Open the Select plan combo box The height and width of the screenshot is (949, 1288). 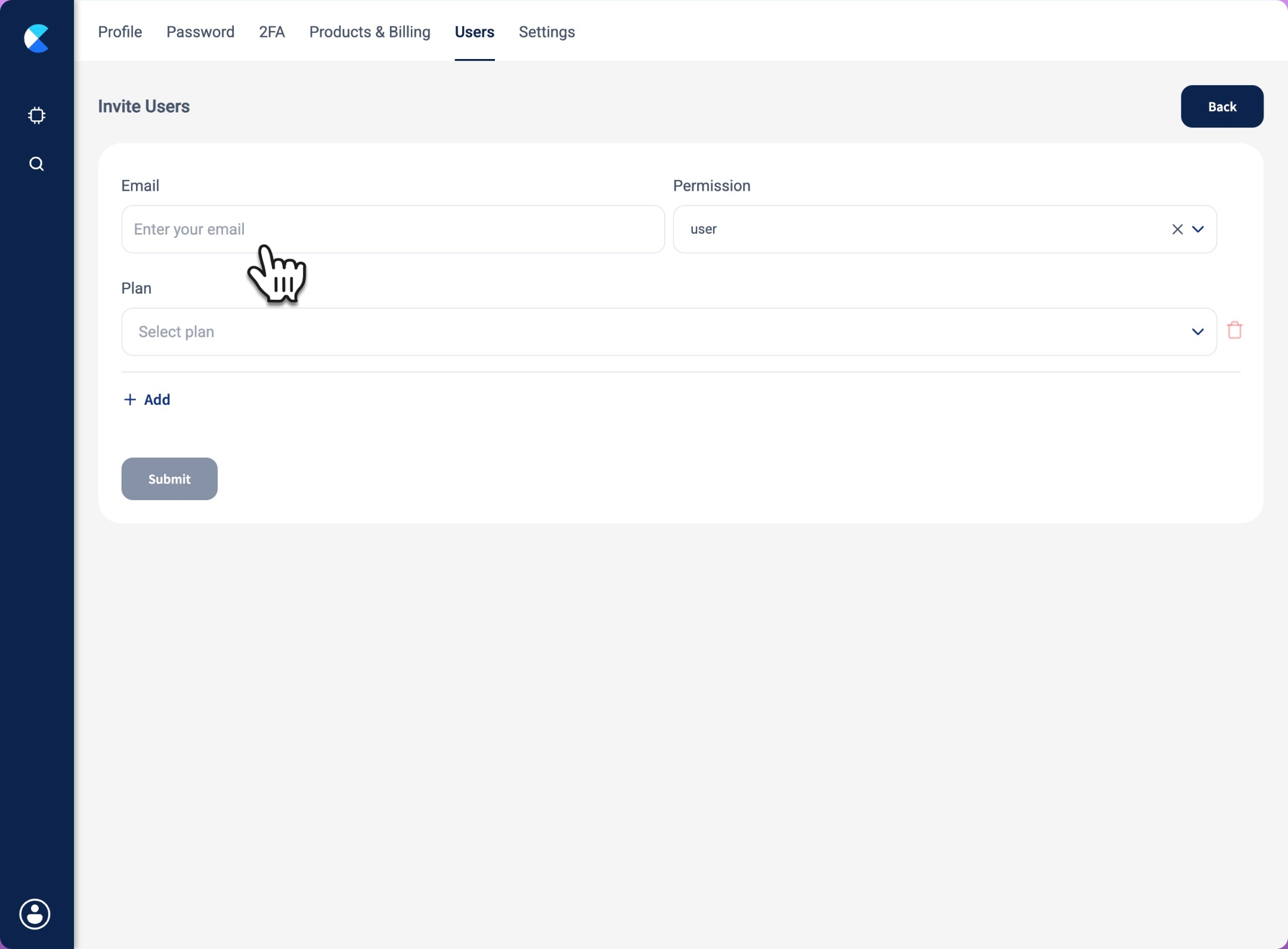pyautogui.click(x=656, y=332)
